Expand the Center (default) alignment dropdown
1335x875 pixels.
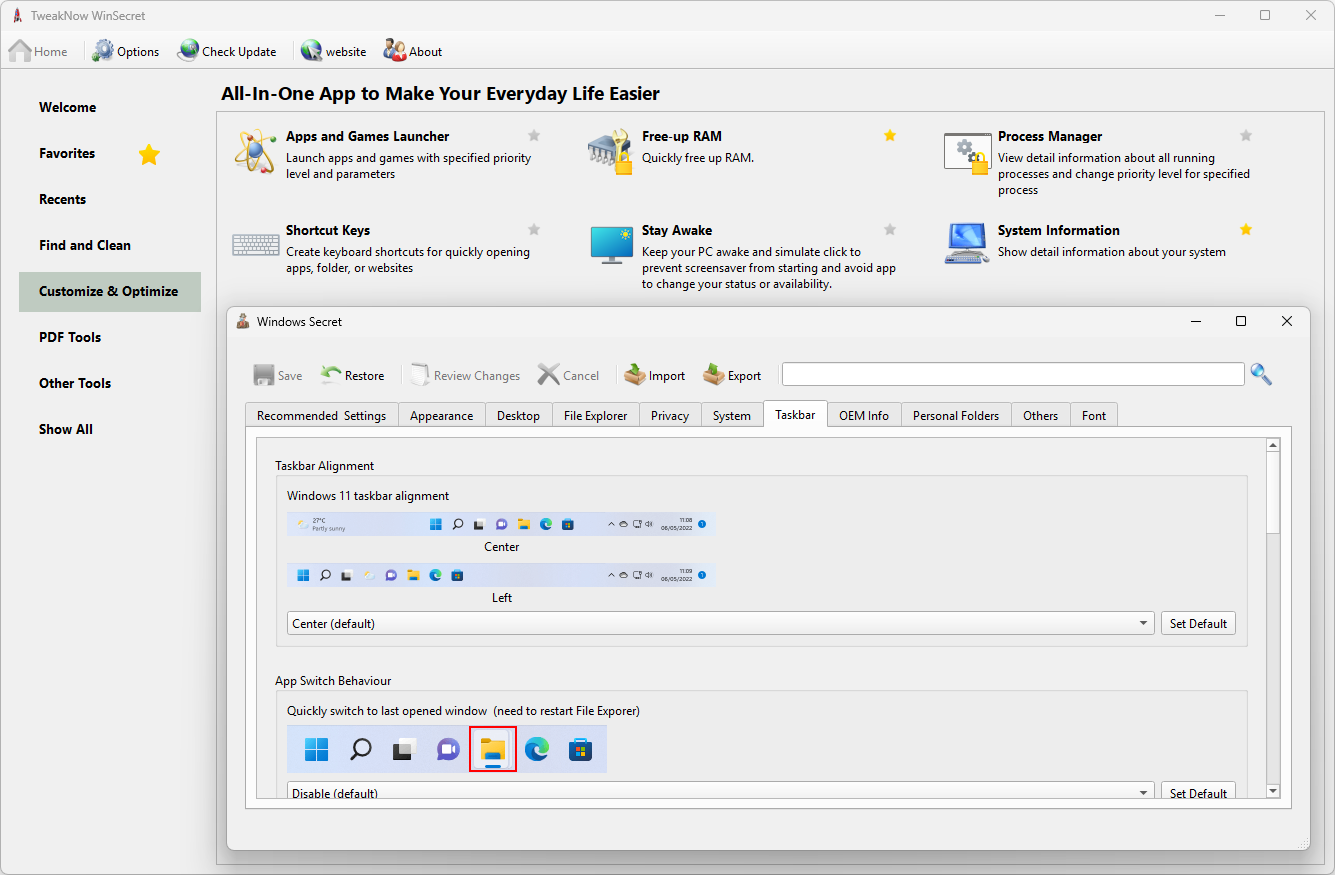coord(720,623)
